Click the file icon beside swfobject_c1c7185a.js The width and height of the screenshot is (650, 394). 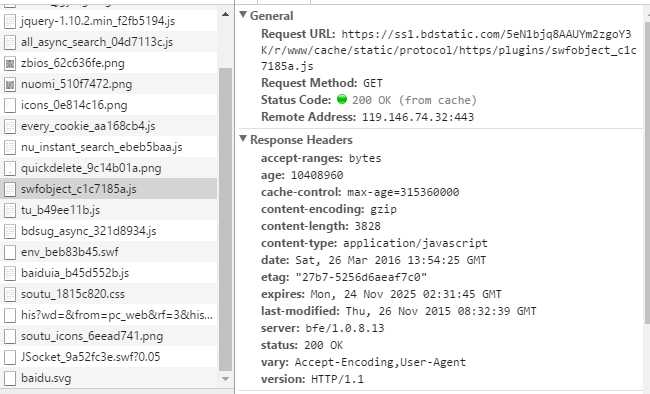(10, 189)
